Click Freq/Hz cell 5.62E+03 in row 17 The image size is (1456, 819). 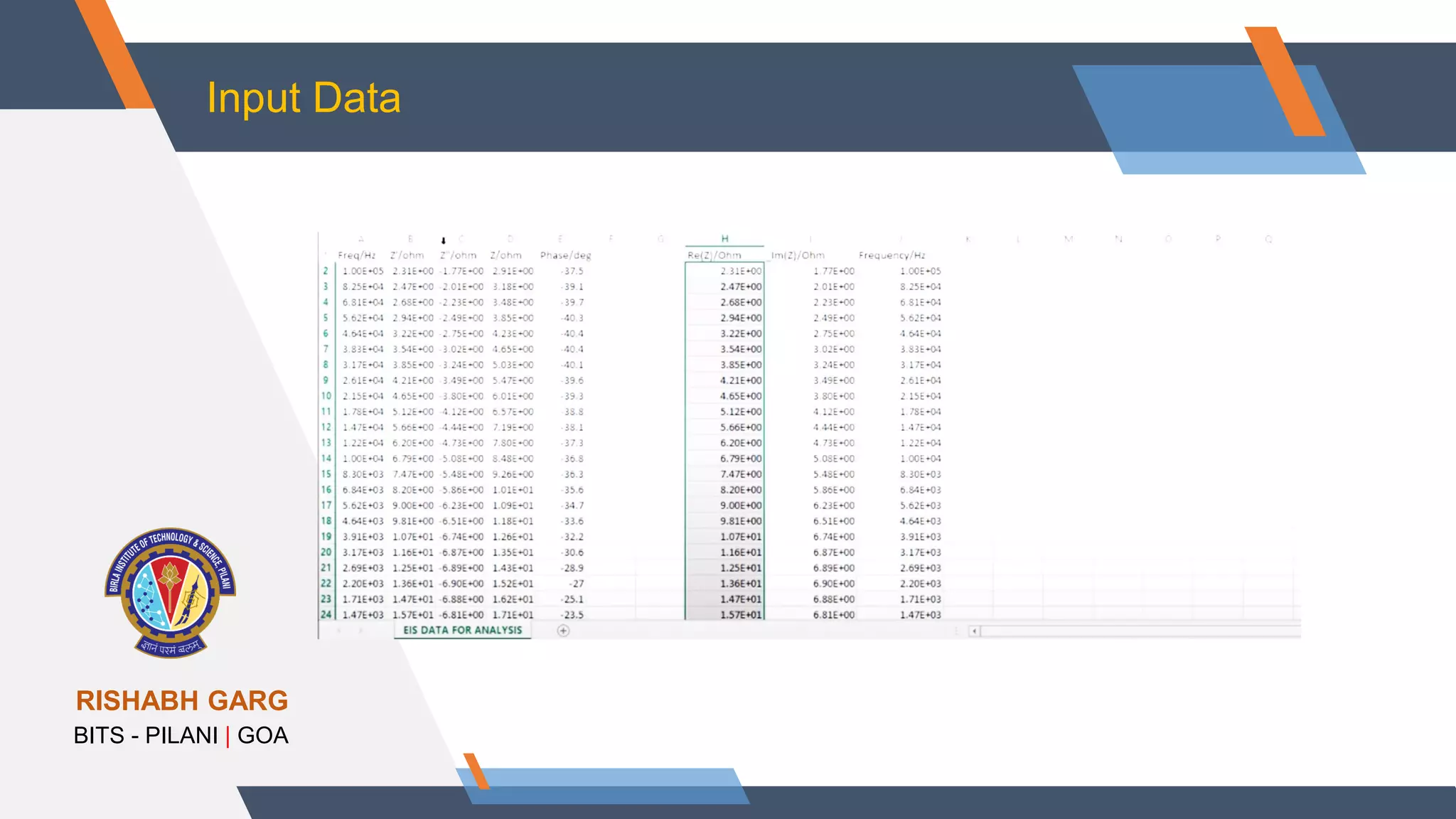click(x=363, y=505)
